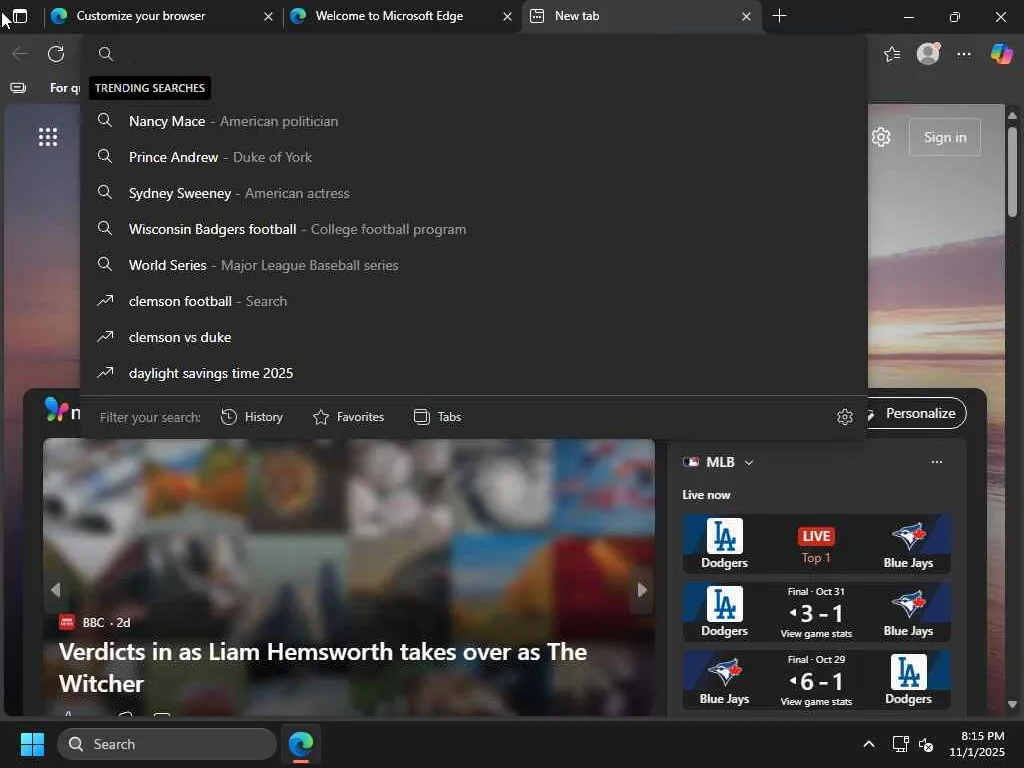View game stats for Oct 29 final
The width and height of the screenshot is (1024, 768).
coord(816,701)
